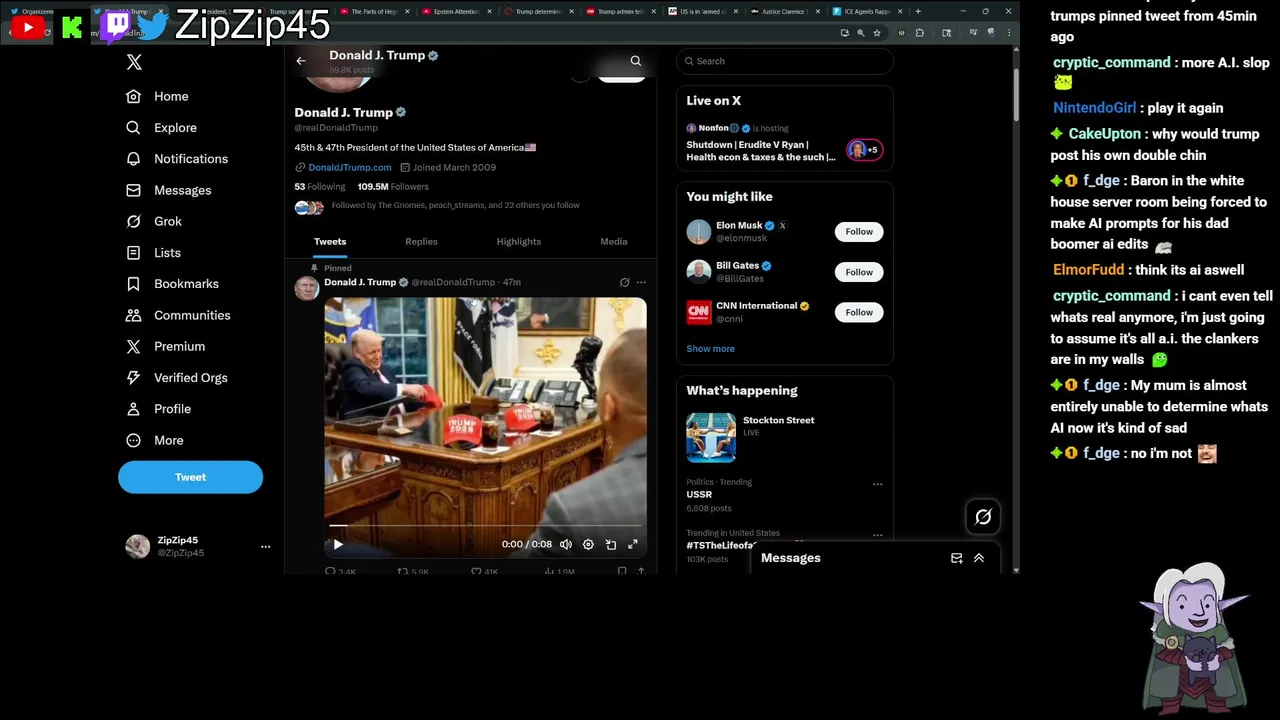This screenshot has width=1280, height=720.
Task: Open CNN International profile avatar
Action: click(x=699, y=312)
